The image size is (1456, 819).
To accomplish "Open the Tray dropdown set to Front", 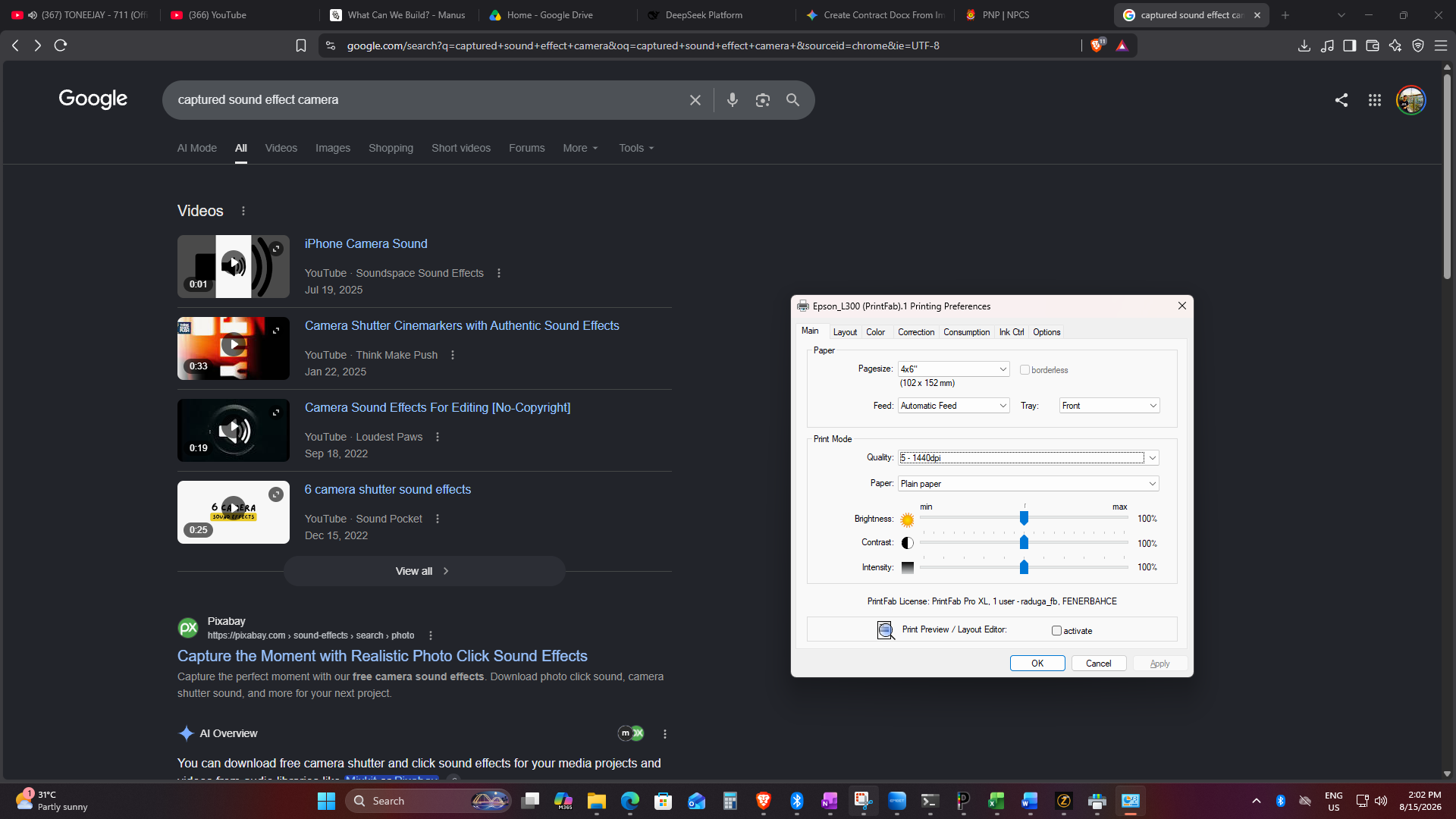I will click(x=1109, y=406).
